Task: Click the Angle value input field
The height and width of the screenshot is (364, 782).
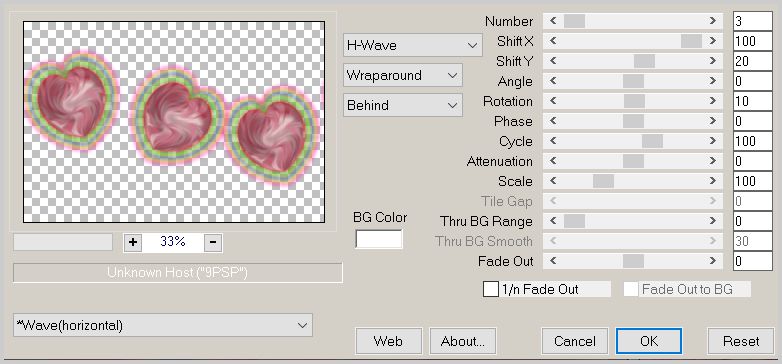Action: (753, 81)
